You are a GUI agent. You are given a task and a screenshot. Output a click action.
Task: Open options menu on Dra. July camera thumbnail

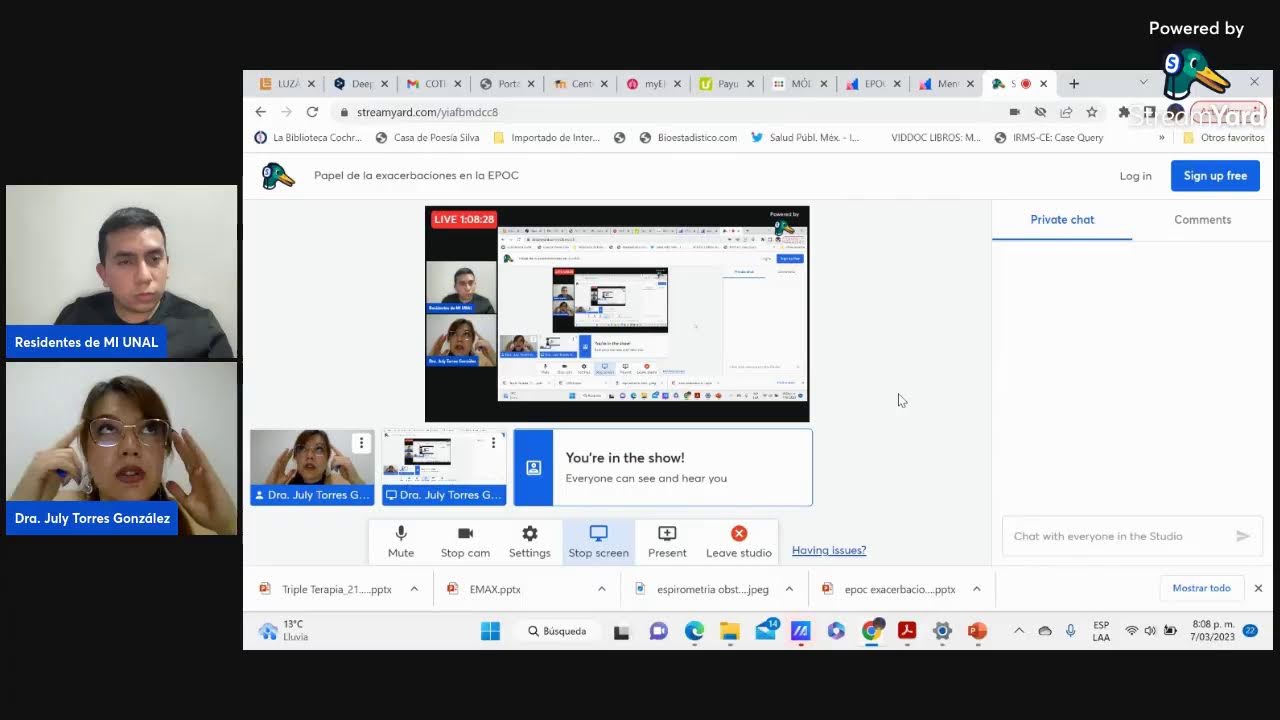tap(361, 443)
